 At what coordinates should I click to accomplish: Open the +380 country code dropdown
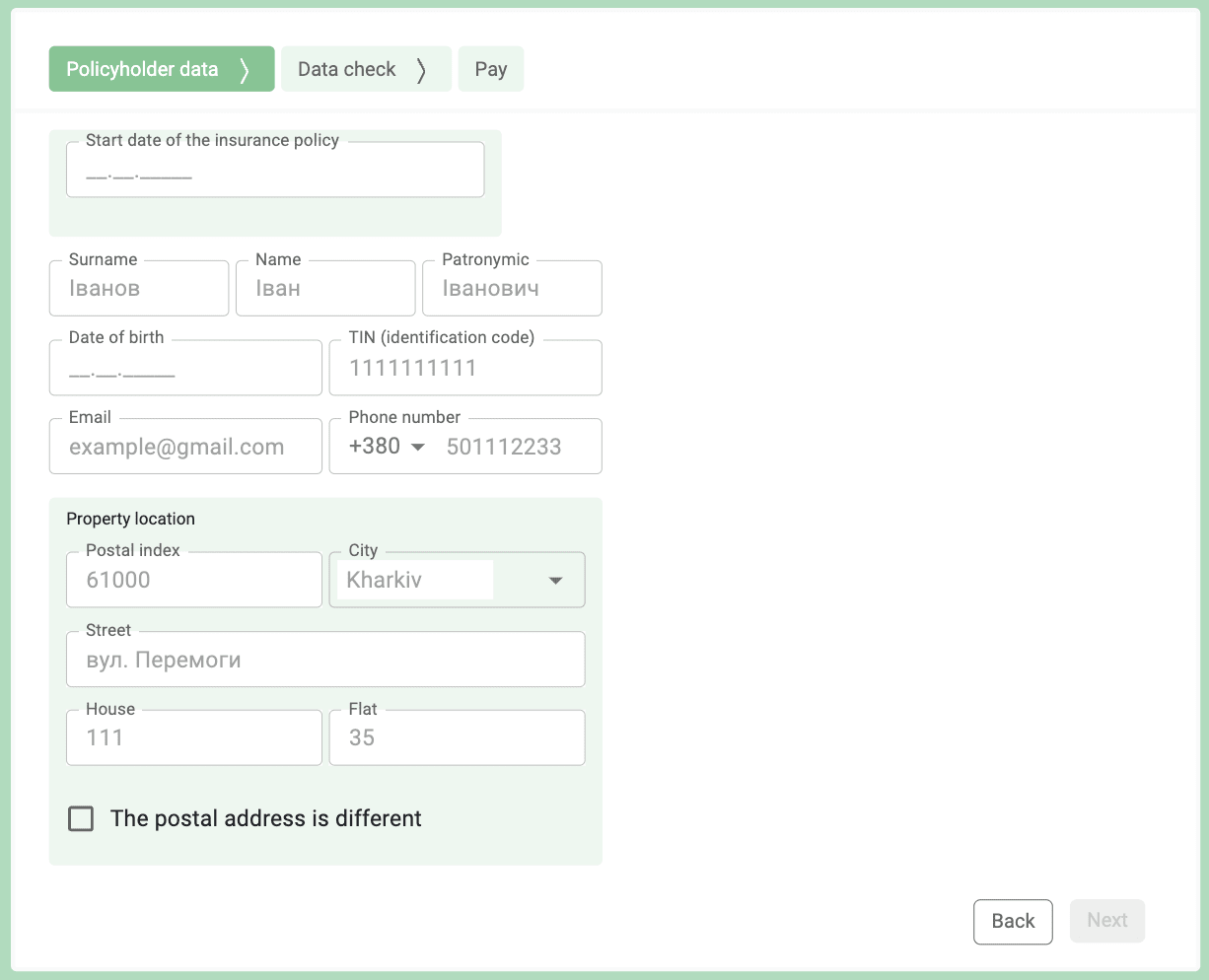385,446
